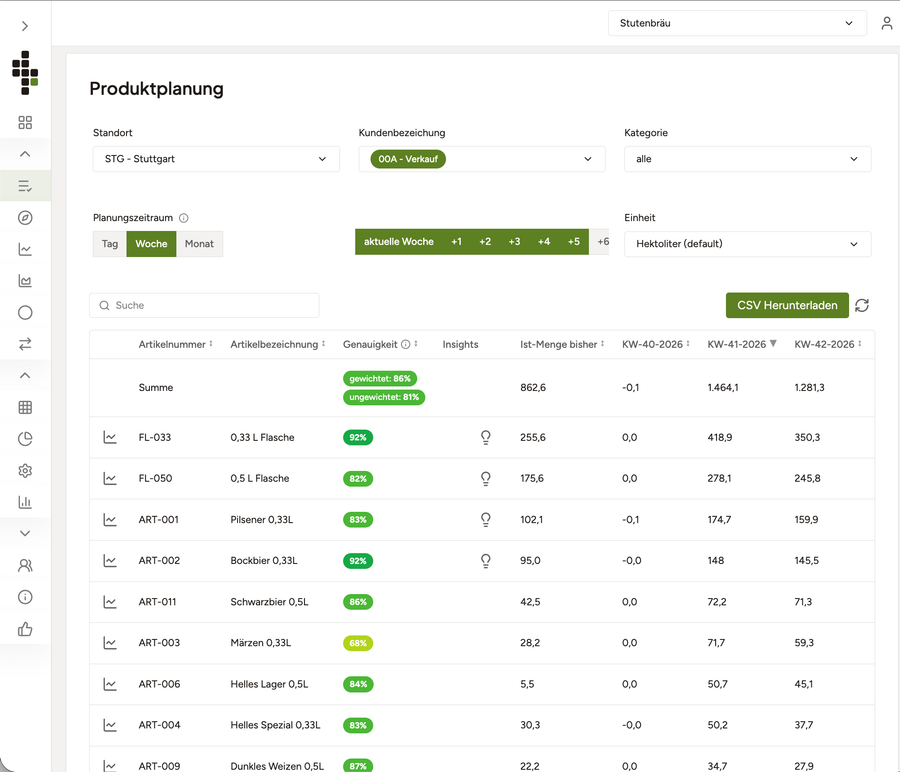Open the users icon in sidebar
Viewport: 900px width, 772px height.
25,565
